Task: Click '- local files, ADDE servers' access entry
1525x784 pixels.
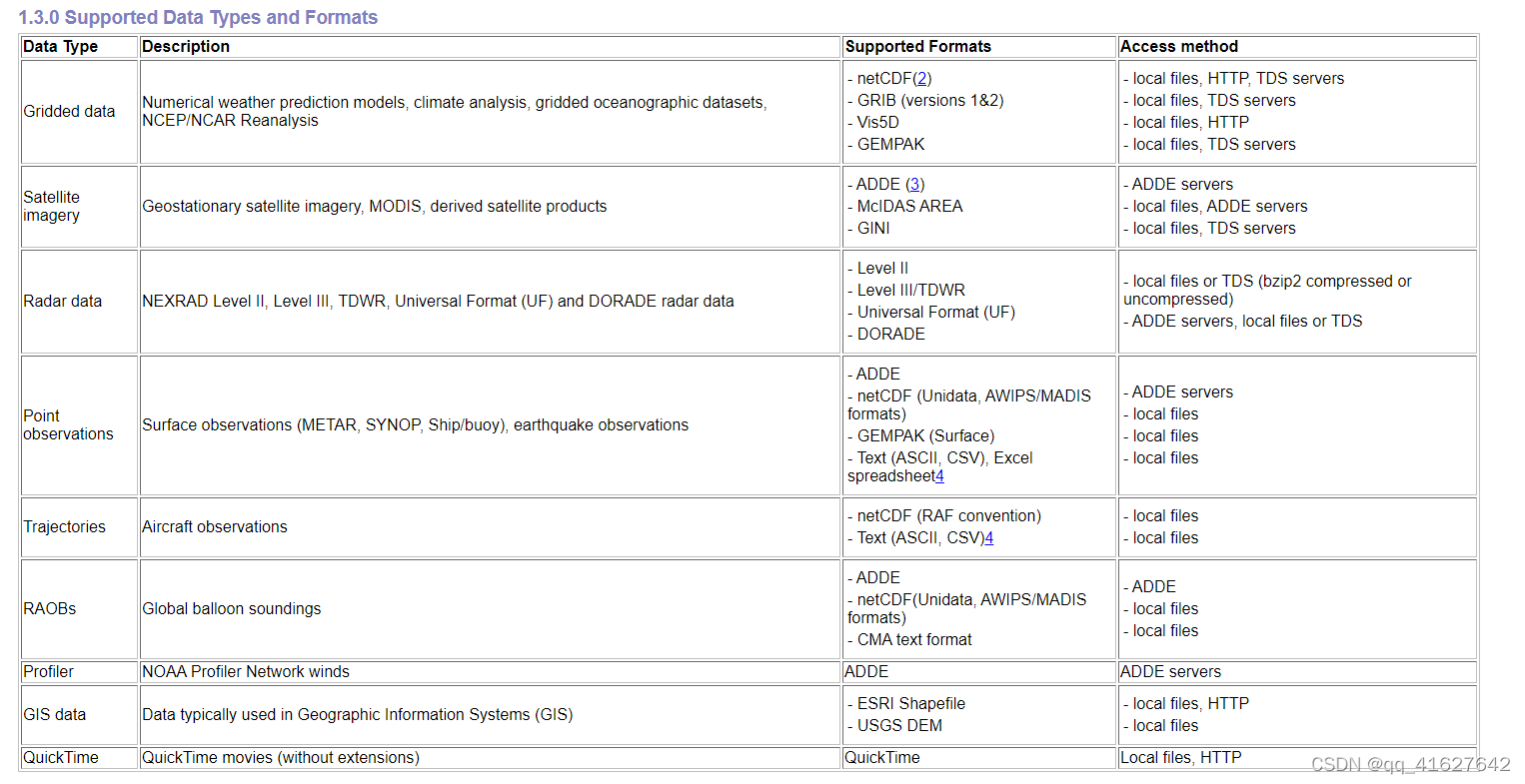Action: (1215, 206)
